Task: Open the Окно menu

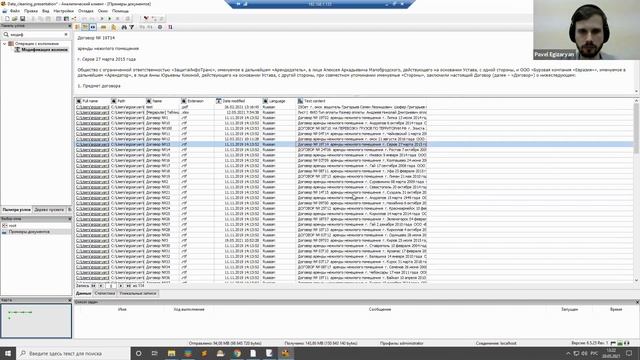Action: pyautogui.click(x=103, y=11)
